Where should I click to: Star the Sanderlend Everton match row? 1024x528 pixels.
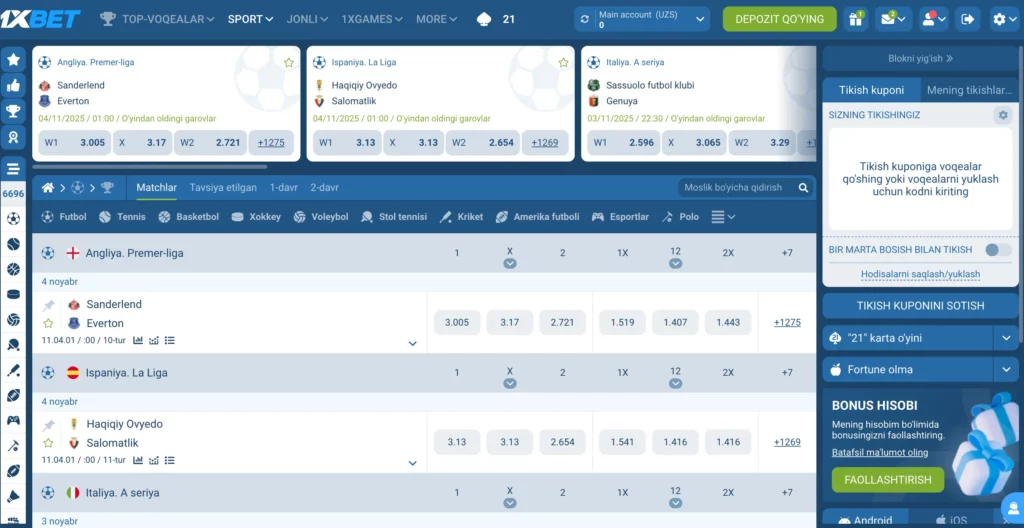tap(48, 323)
